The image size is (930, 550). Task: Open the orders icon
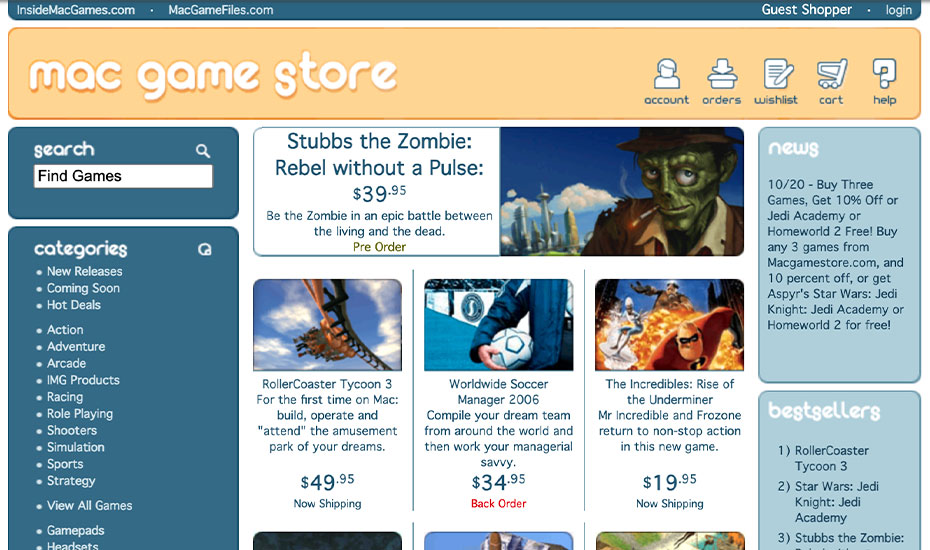[x=721, y=82]
